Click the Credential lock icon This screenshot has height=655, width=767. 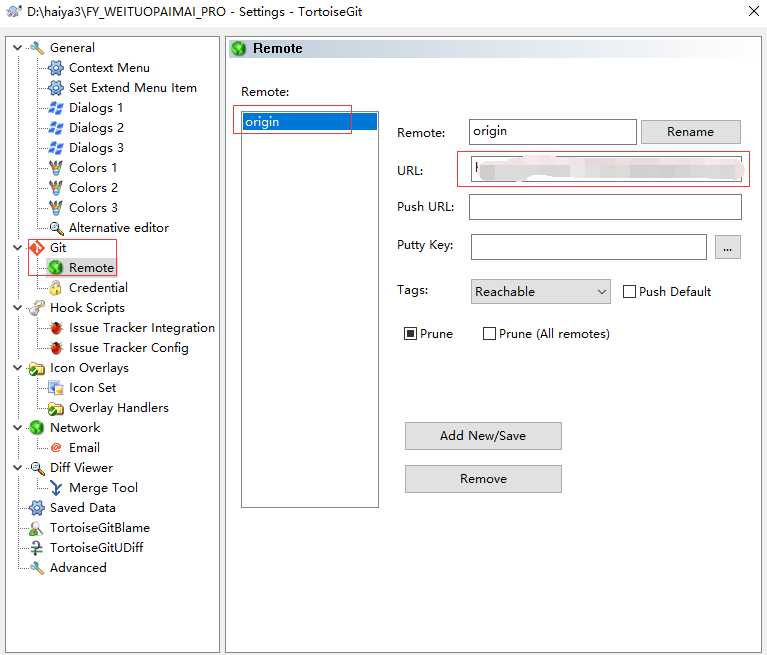coord(56,288)
